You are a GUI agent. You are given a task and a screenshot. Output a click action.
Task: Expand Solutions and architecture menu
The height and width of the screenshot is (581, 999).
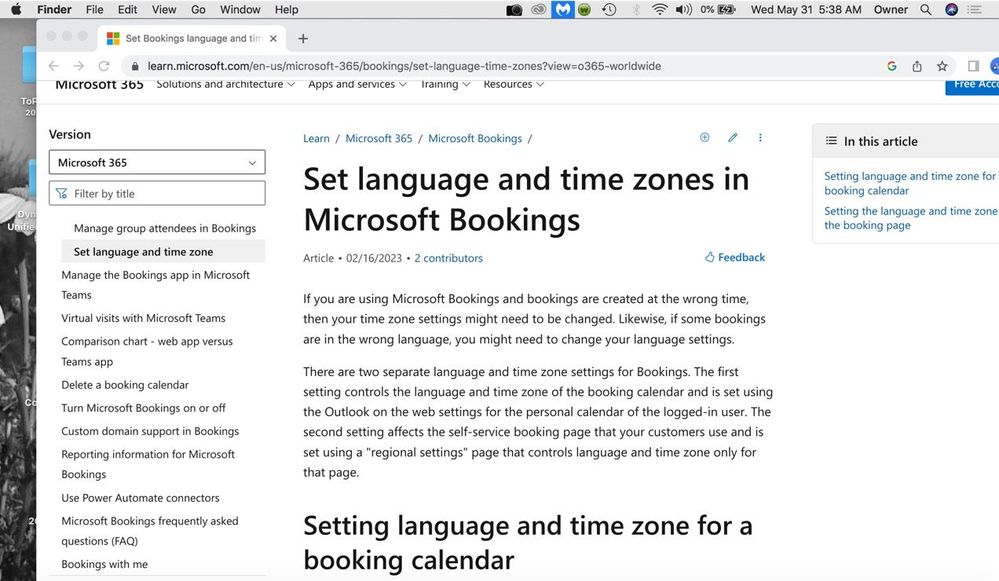coord(226,84)
